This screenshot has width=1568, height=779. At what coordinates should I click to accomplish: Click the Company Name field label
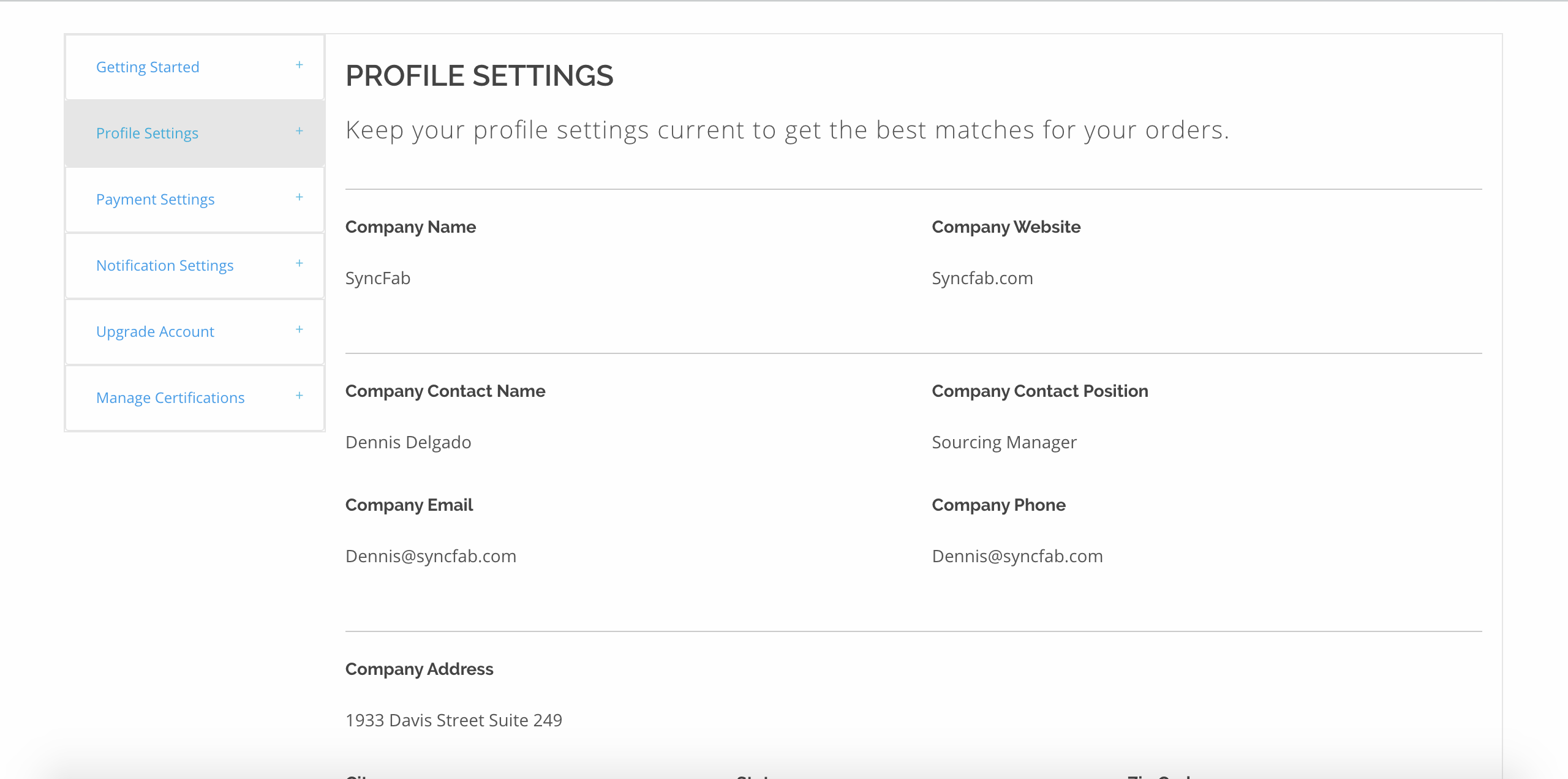[x=411, y=227]
